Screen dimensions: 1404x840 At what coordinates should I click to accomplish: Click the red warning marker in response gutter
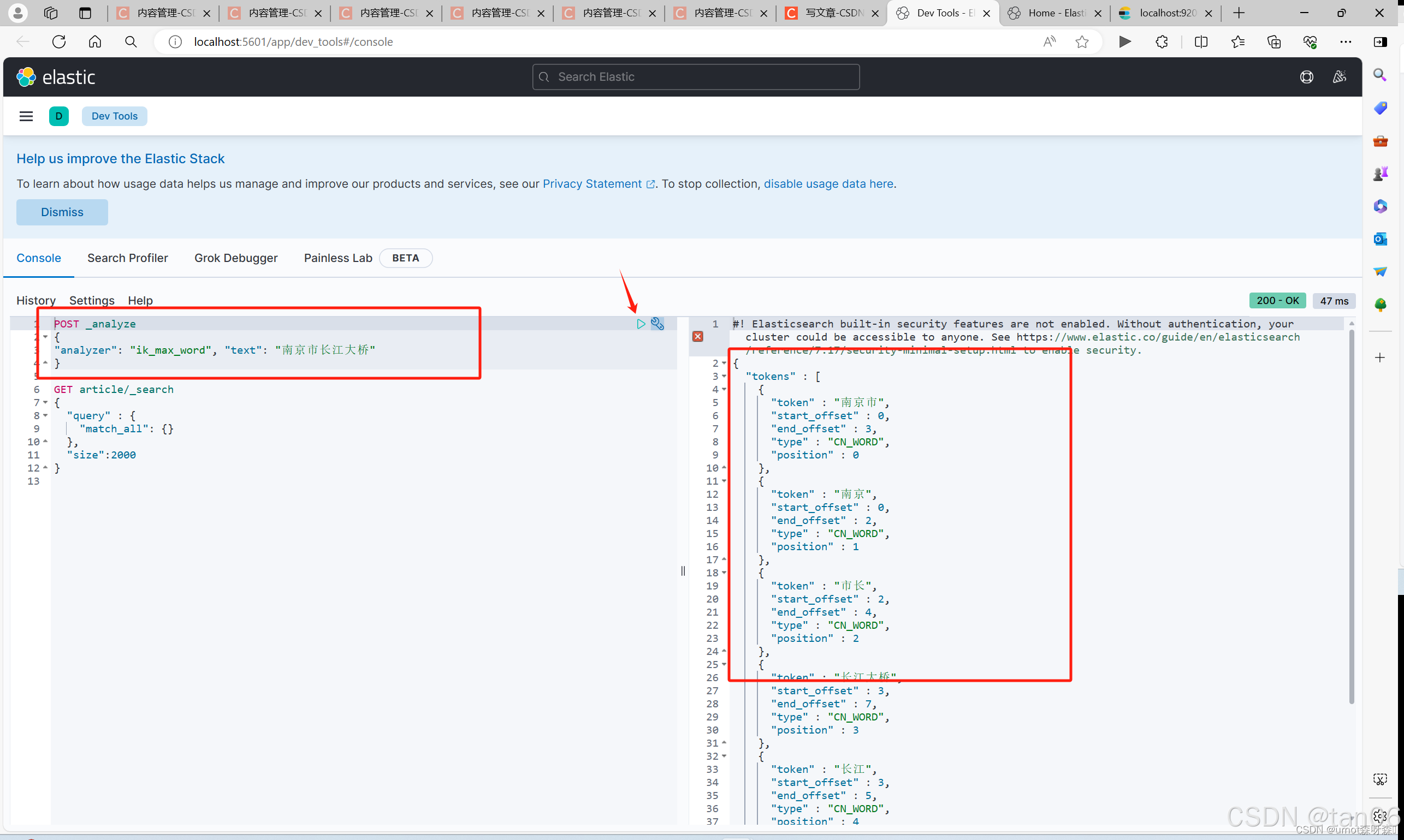698,337
